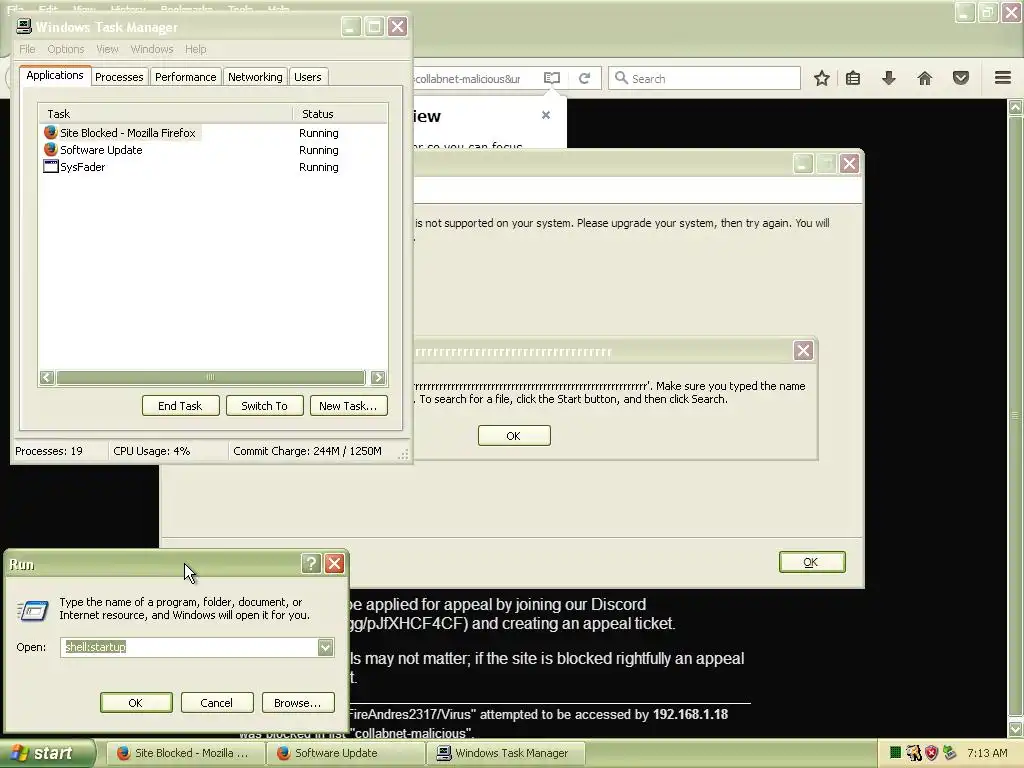Click the Task Manager title bar icon
This screenshot has width=1024, height=768.
coord(24,26)
